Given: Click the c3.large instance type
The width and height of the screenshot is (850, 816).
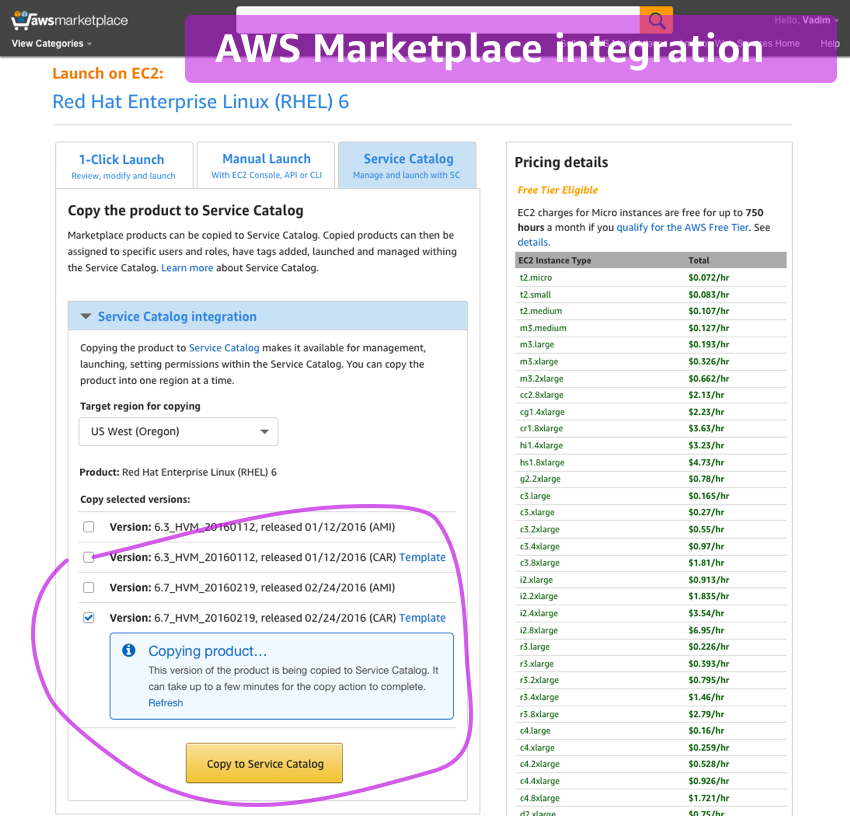Looking at the screenshot, I should [535, 496].
